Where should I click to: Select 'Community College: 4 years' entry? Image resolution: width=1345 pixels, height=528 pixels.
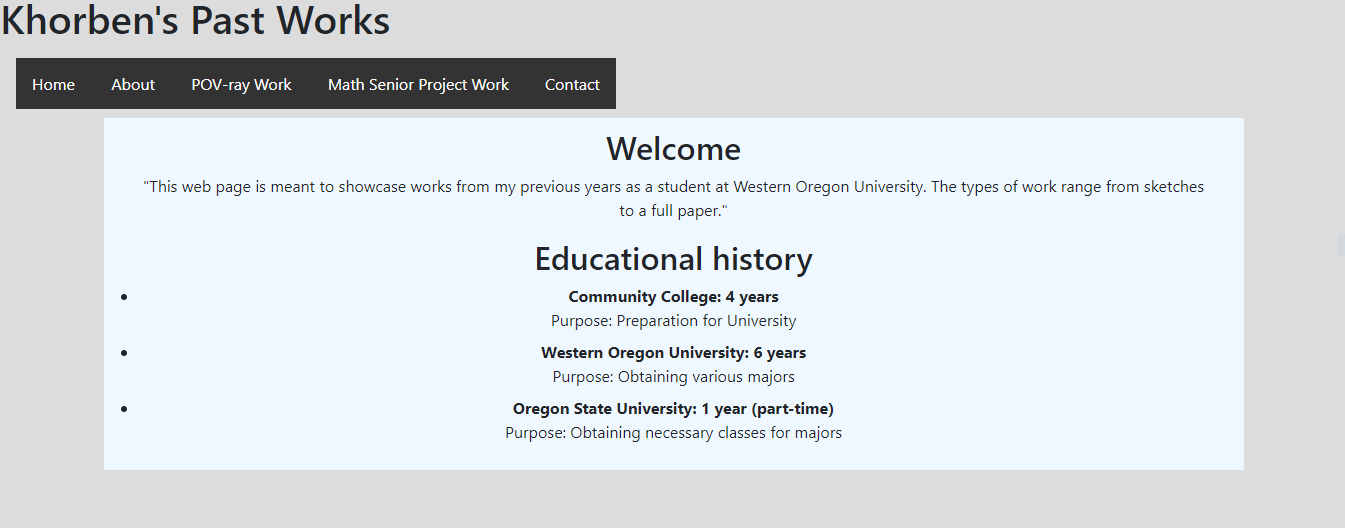coord(673,297)
